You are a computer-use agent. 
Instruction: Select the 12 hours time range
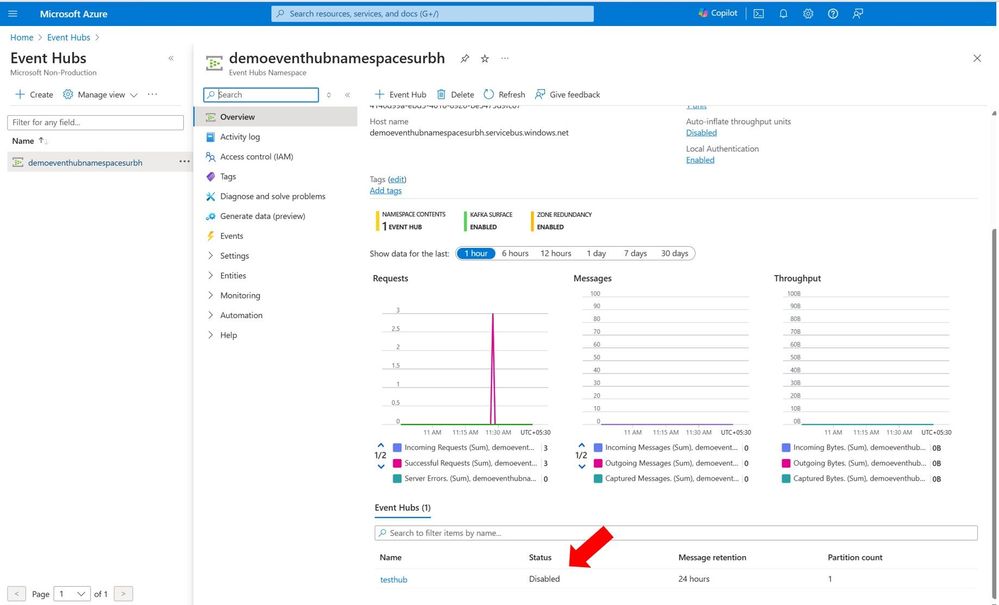[556, 253]
